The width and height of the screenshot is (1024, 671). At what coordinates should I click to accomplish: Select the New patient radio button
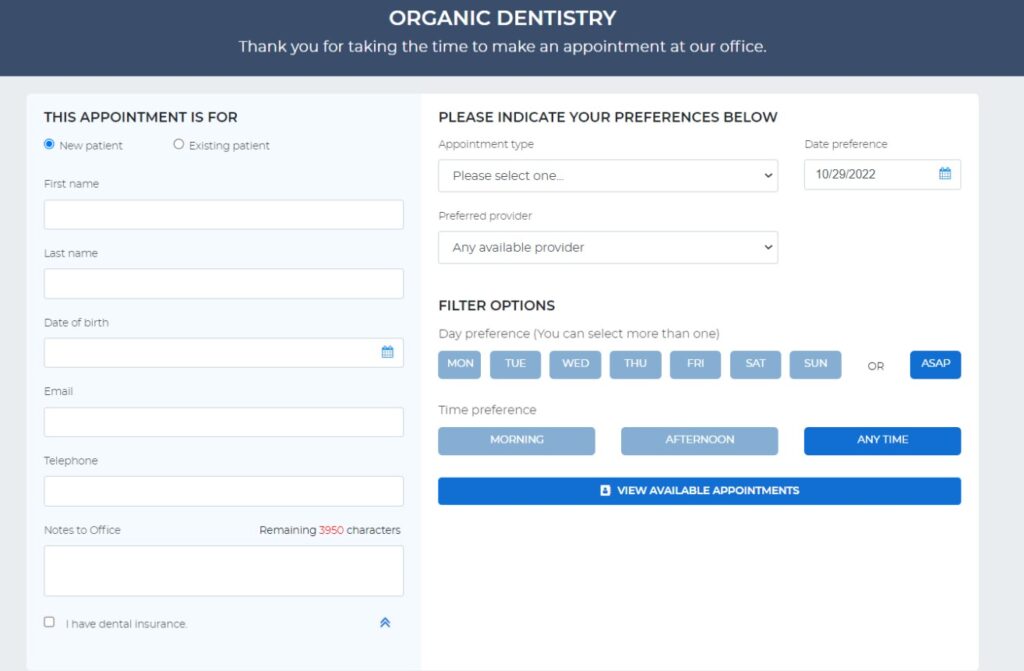[x=48, y=144]
